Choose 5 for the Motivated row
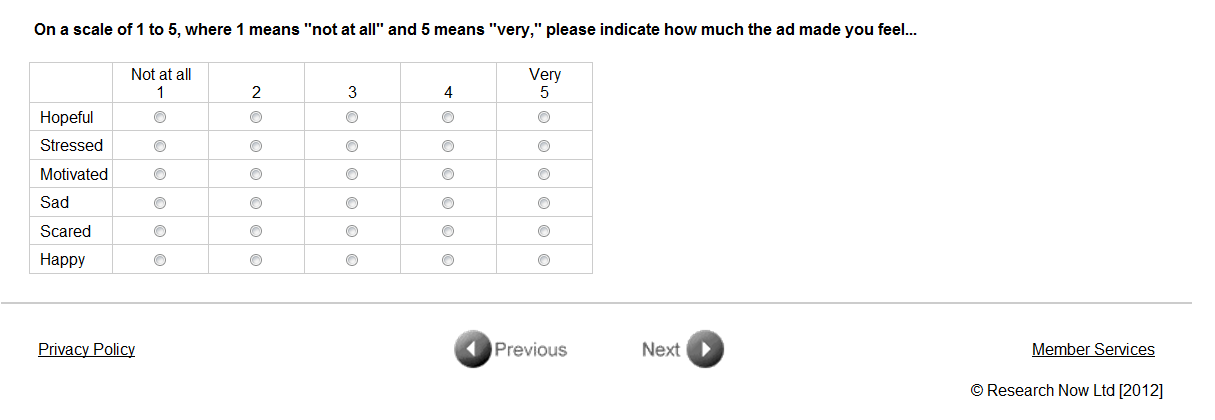 [x=544, y=174]
